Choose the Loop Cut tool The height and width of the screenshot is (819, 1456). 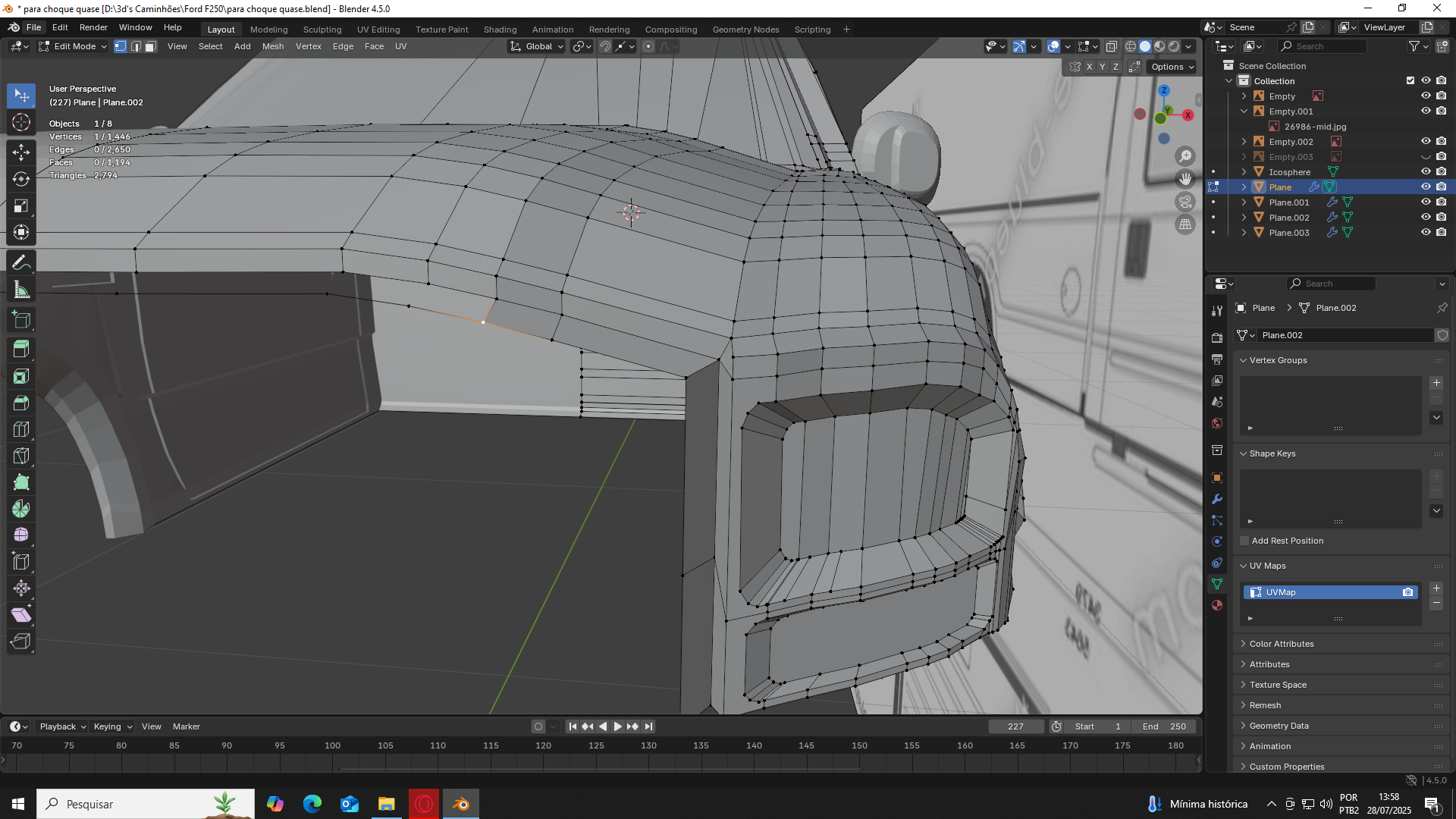21,429
